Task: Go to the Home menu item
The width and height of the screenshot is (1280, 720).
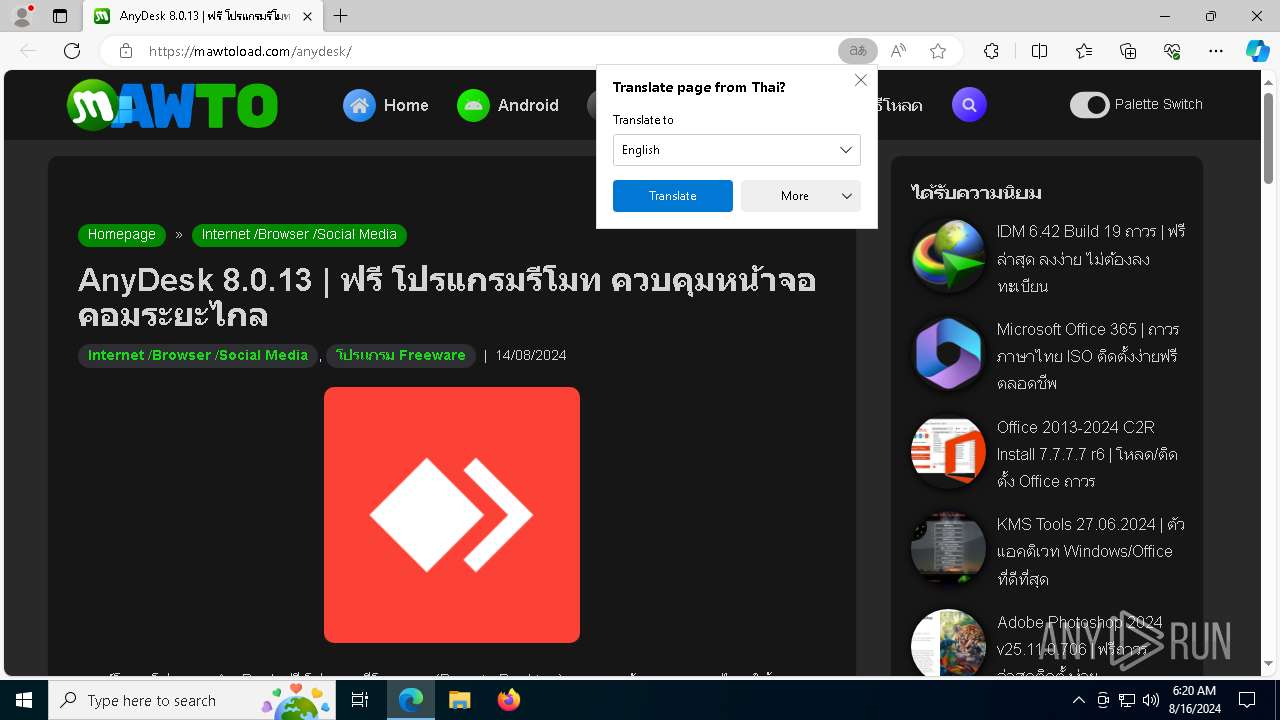Action: tap(386, 105)
